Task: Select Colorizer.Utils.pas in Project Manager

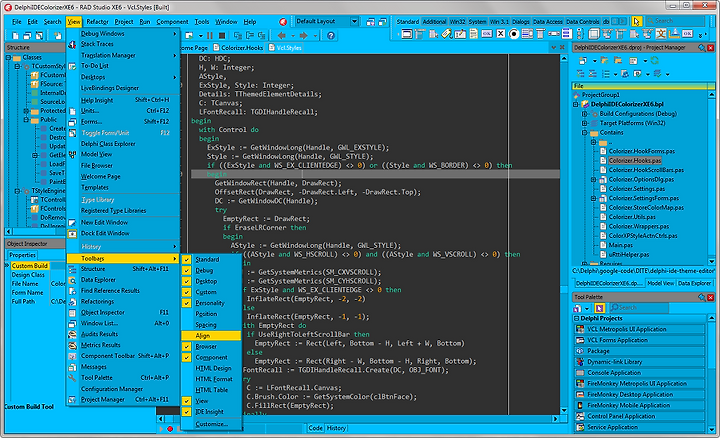Action: coord(632,217)
